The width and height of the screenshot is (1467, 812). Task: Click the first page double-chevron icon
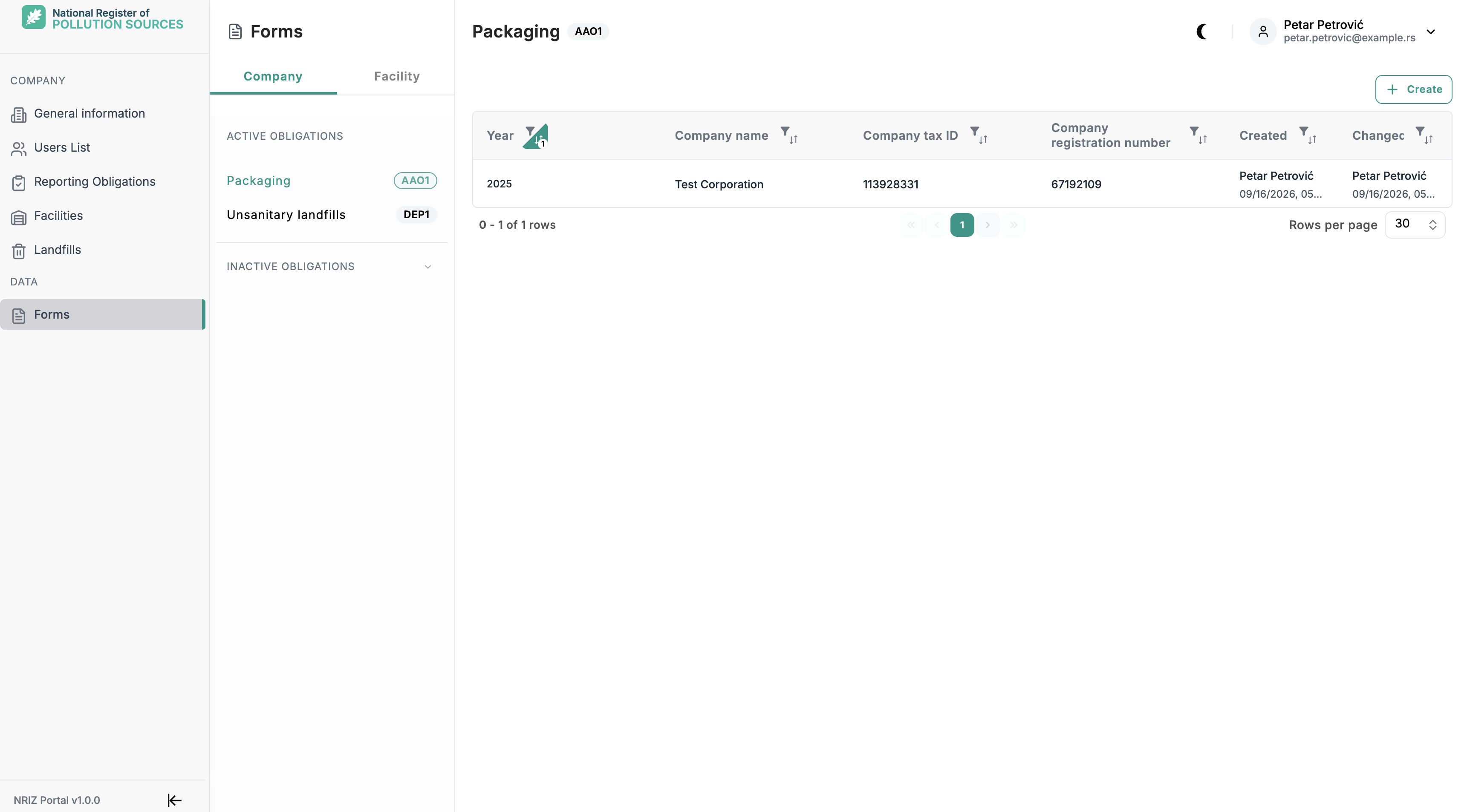[911, 225]
